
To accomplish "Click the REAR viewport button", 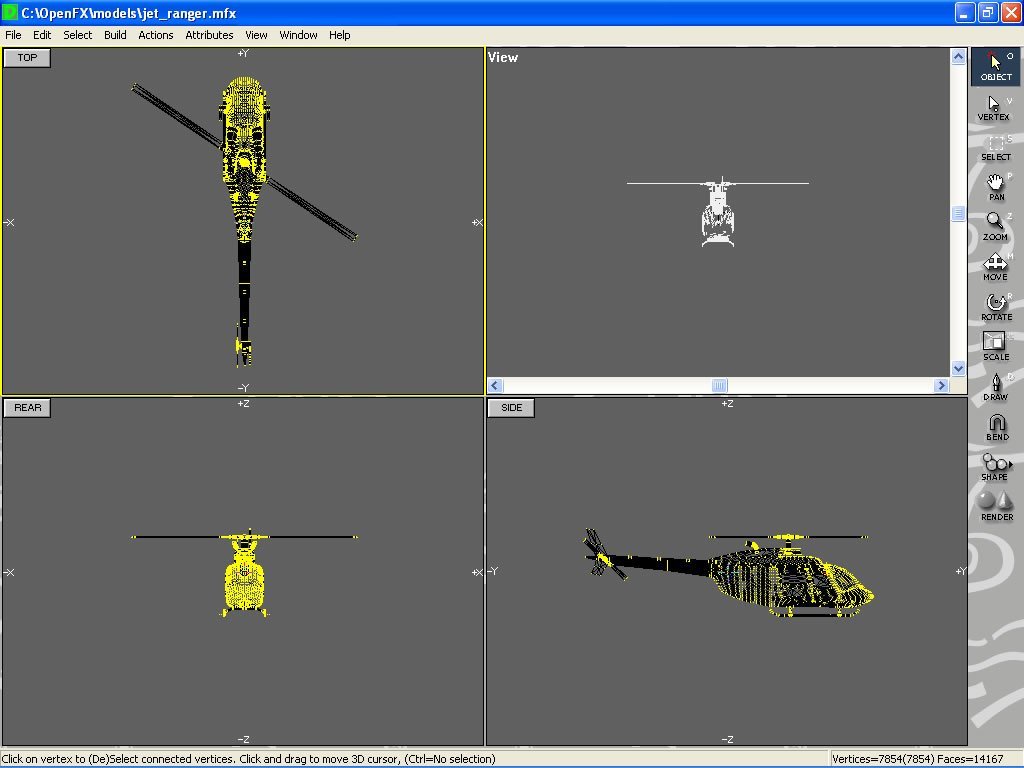I will coord(27,408).
